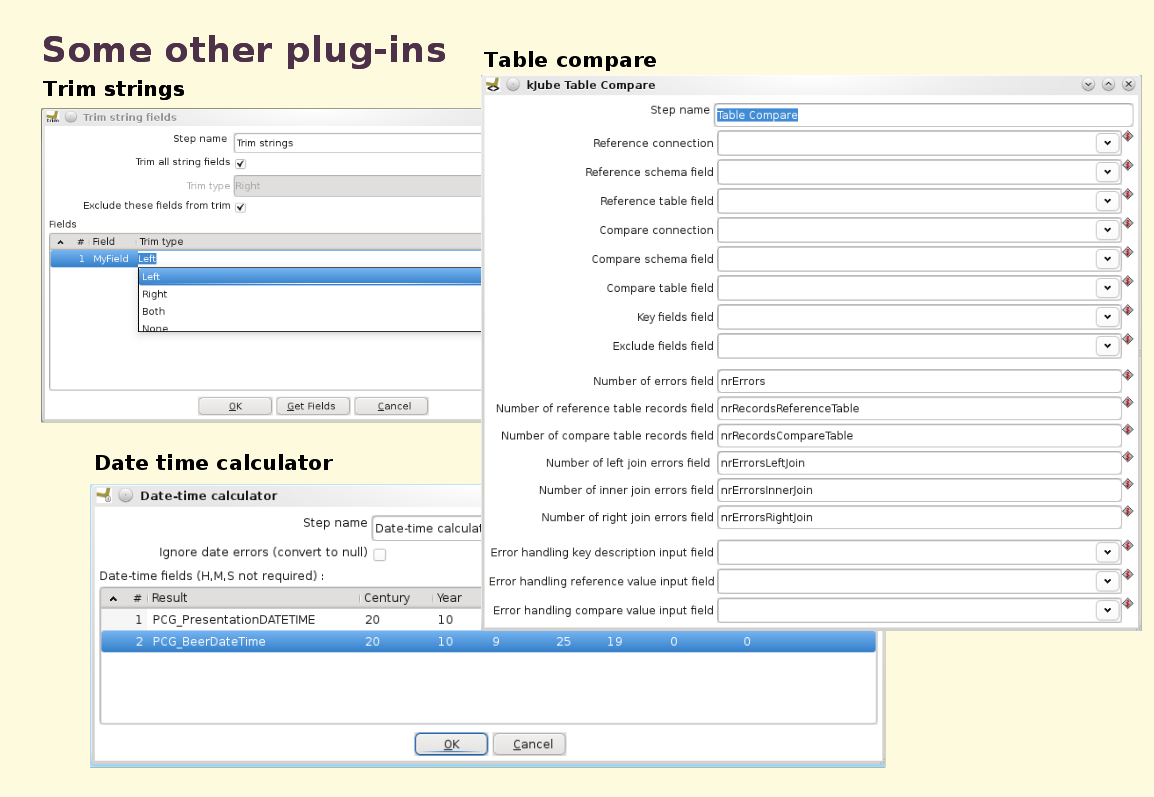Click variable diamond icon beside Compare schema field
The image size is (1154, 797).
click(1128, 252)
